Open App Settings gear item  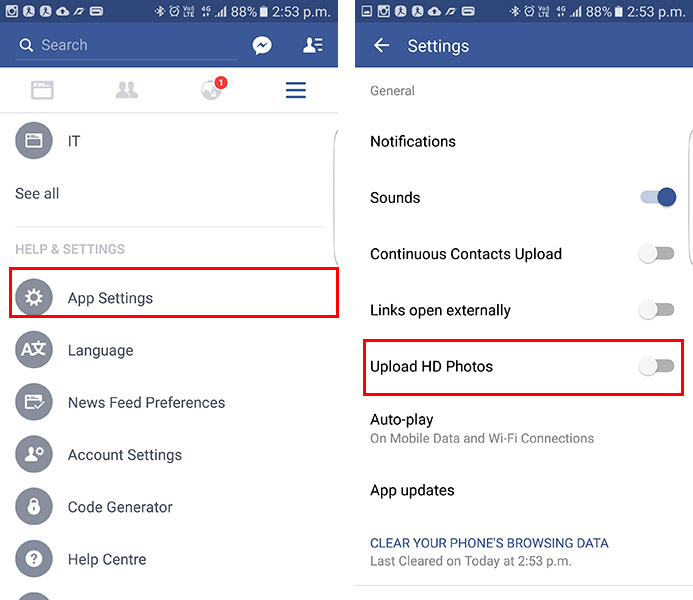click(174, 297)
